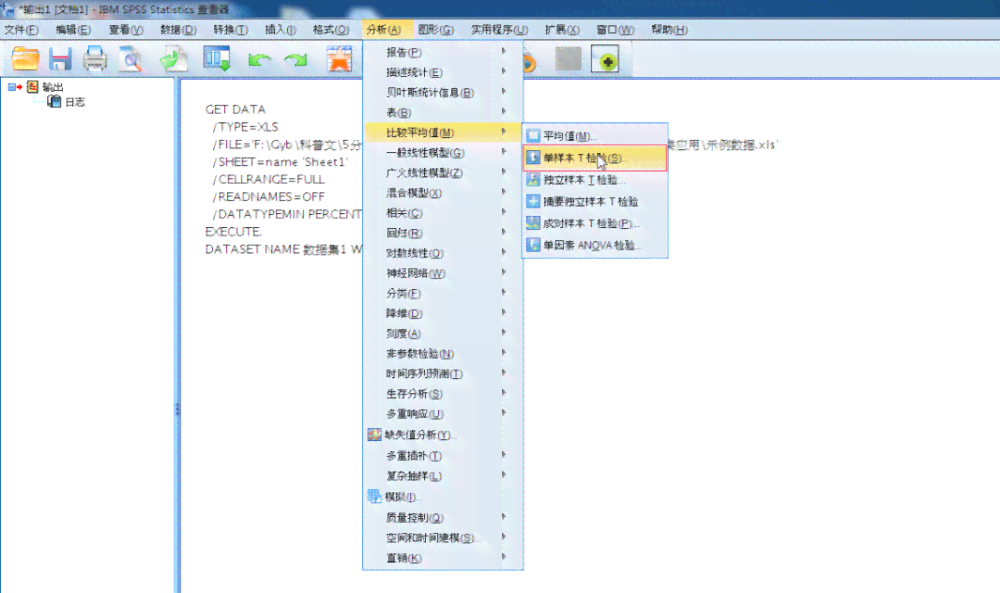This screenshot has width=1000, height=593.
Task: Choose 摘要独立样本 T 检验 item
Action: click(595, 201)
